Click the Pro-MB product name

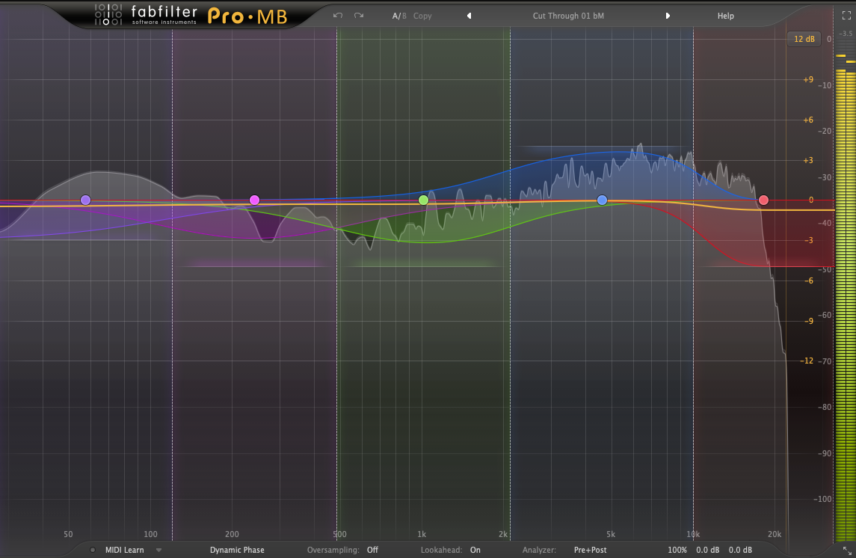click(247, 16)
